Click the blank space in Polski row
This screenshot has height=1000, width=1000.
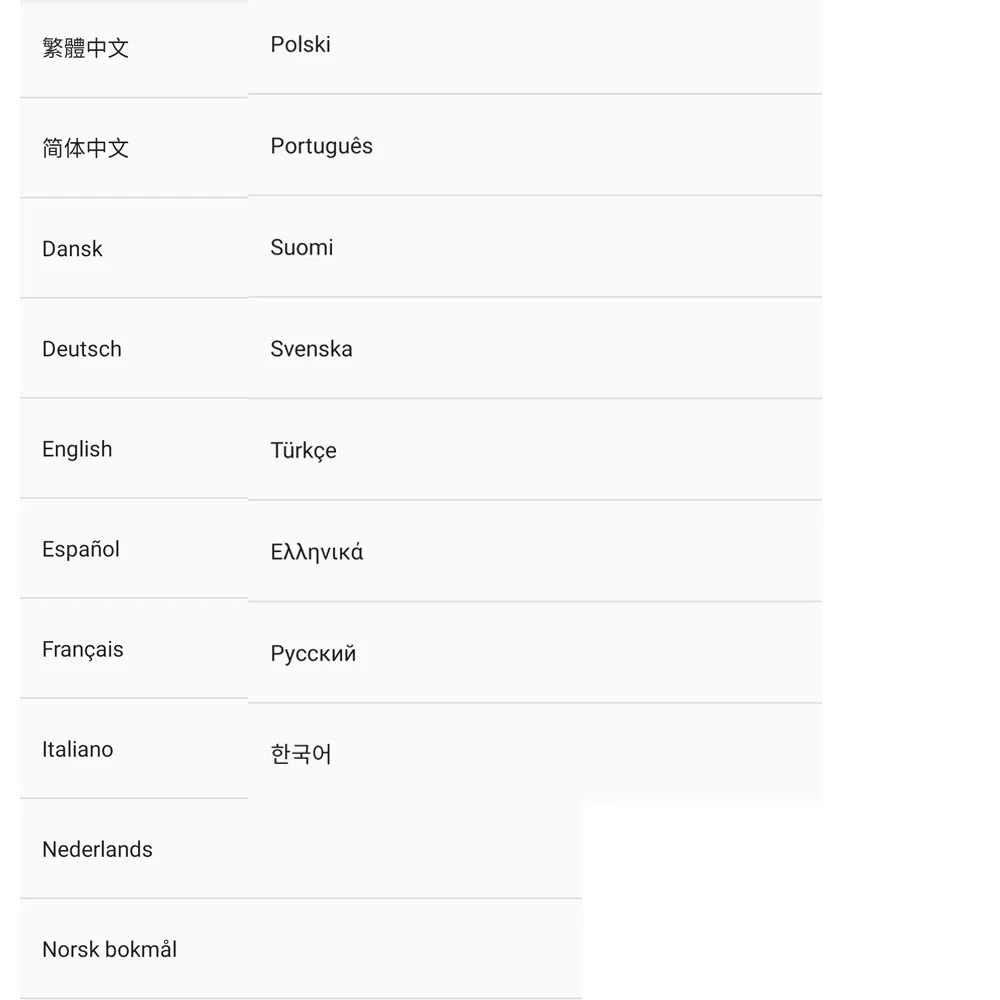pos(600,45)
